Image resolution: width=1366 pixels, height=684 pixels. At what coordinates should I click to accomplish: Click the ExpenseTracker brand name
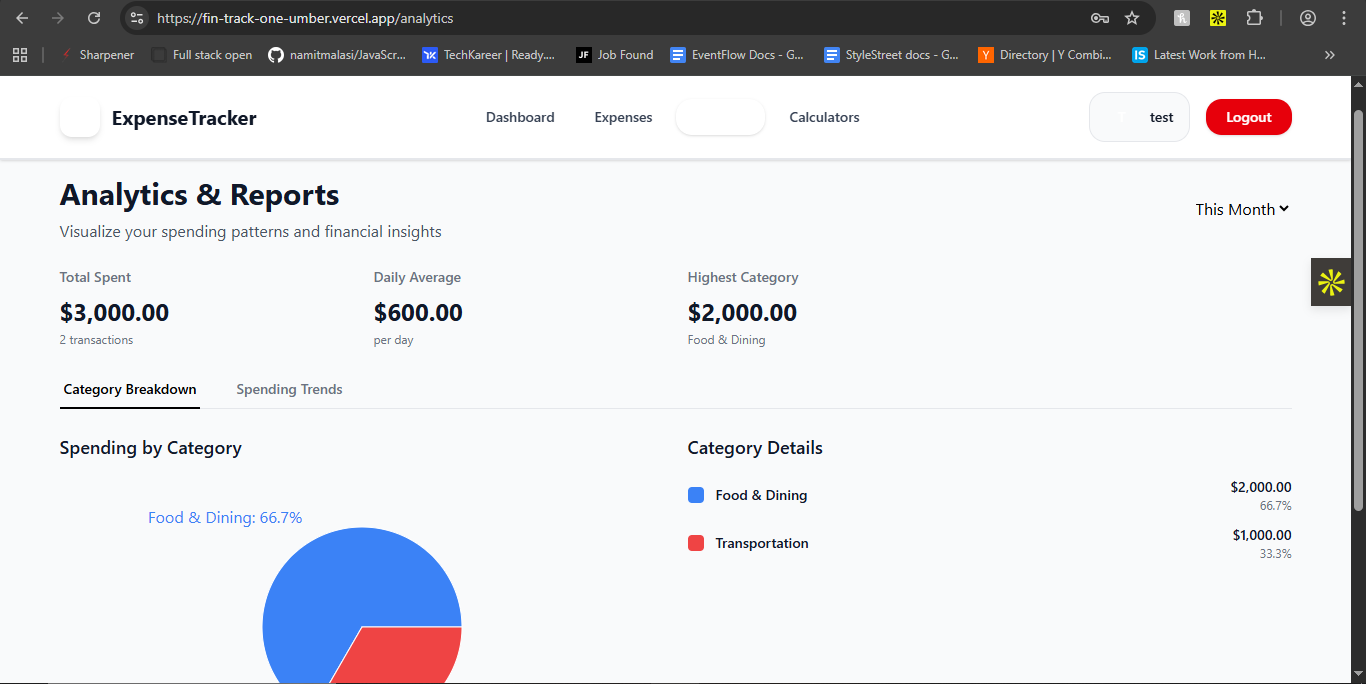click(x=184, y=118)
